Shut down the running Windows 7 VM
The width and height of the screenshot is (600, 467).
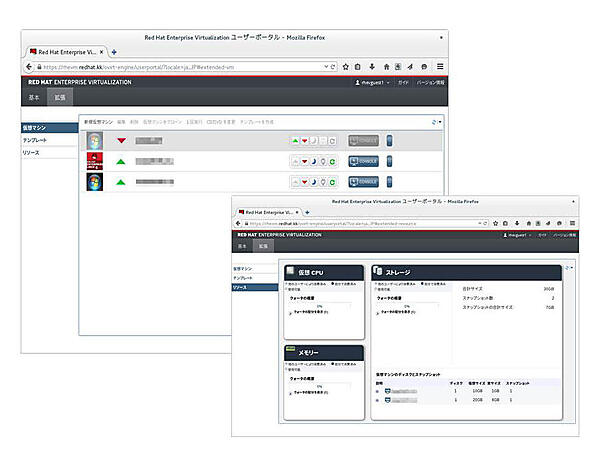tap(305, 182)
